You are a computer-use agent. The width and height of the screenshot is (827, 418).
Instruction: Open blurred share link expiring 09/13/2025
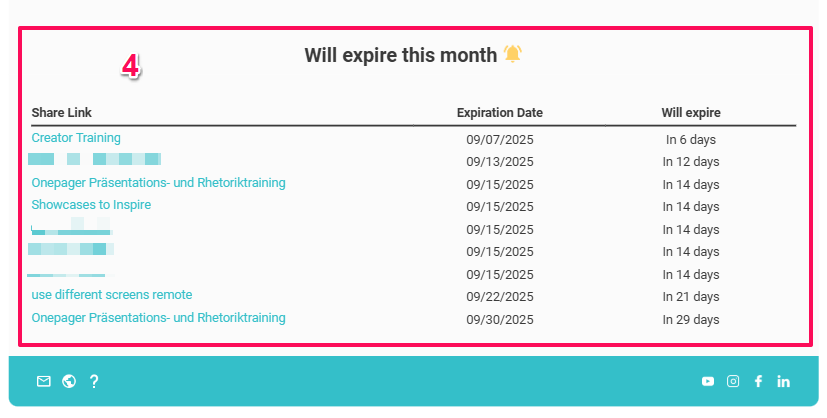[x=95, y=160]
